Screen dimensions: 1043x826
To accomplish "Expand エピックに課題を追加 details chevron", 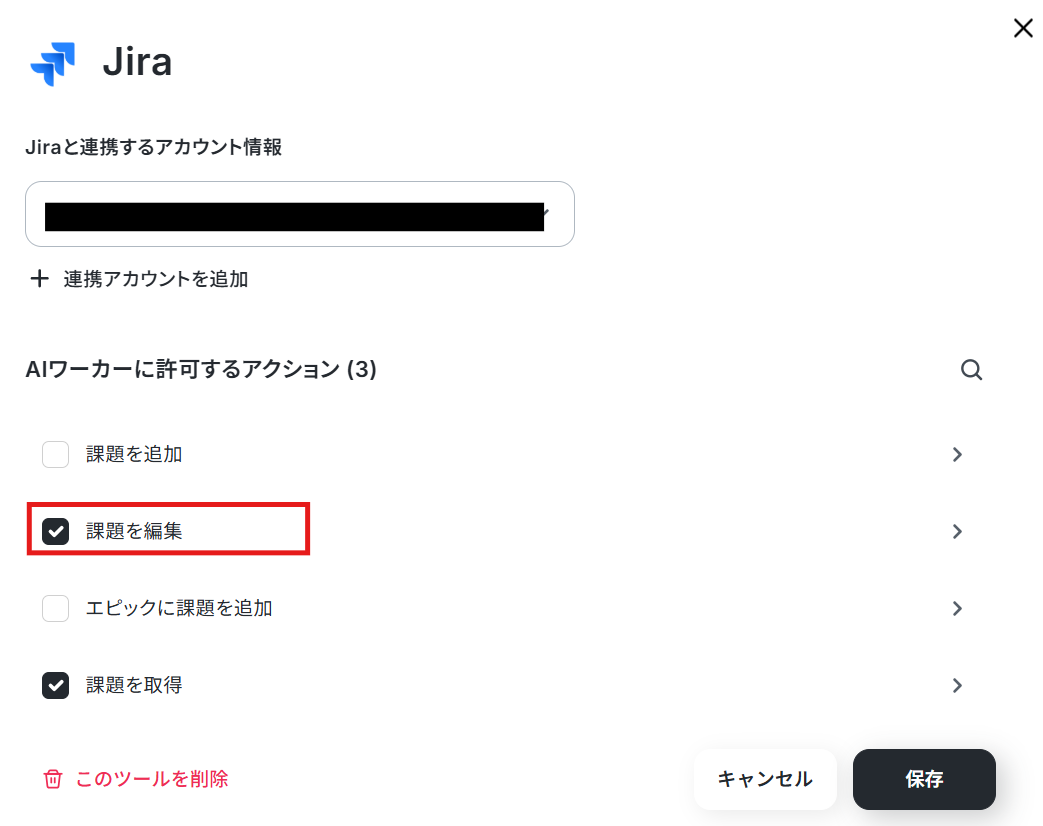I will point(957,609).
